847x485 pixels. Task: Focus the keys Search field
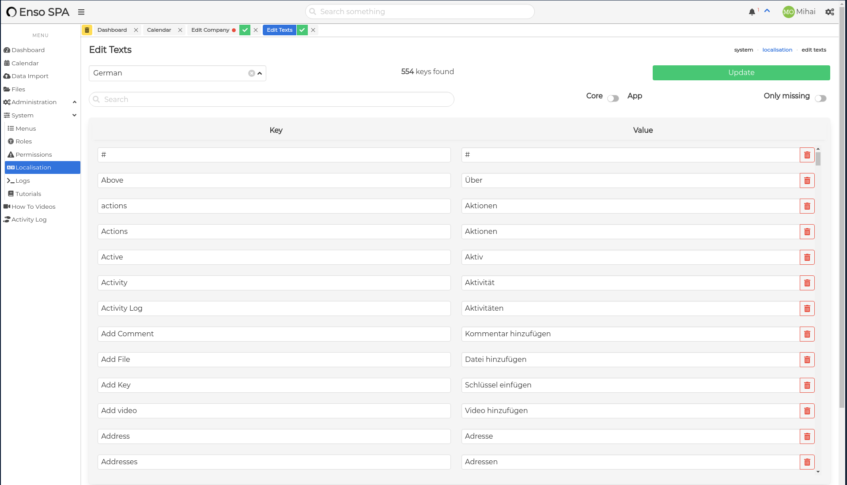pyautogui.click(x=272, y=99)
